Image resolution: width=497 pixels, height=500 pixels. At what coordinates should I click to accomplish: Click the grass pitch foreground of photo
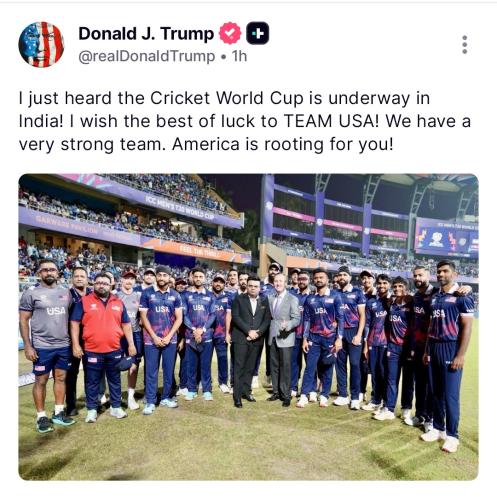pos(248,453)
